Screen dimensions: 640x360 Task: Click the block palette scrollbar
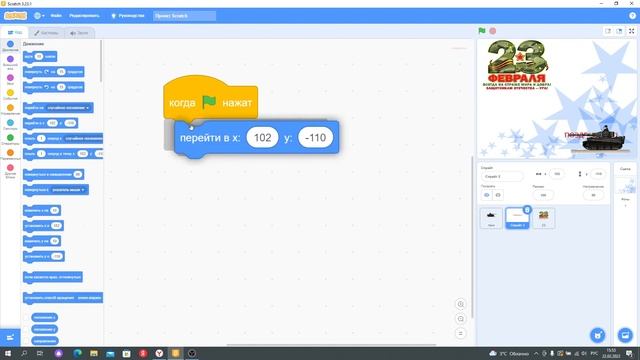click(101, 61)
